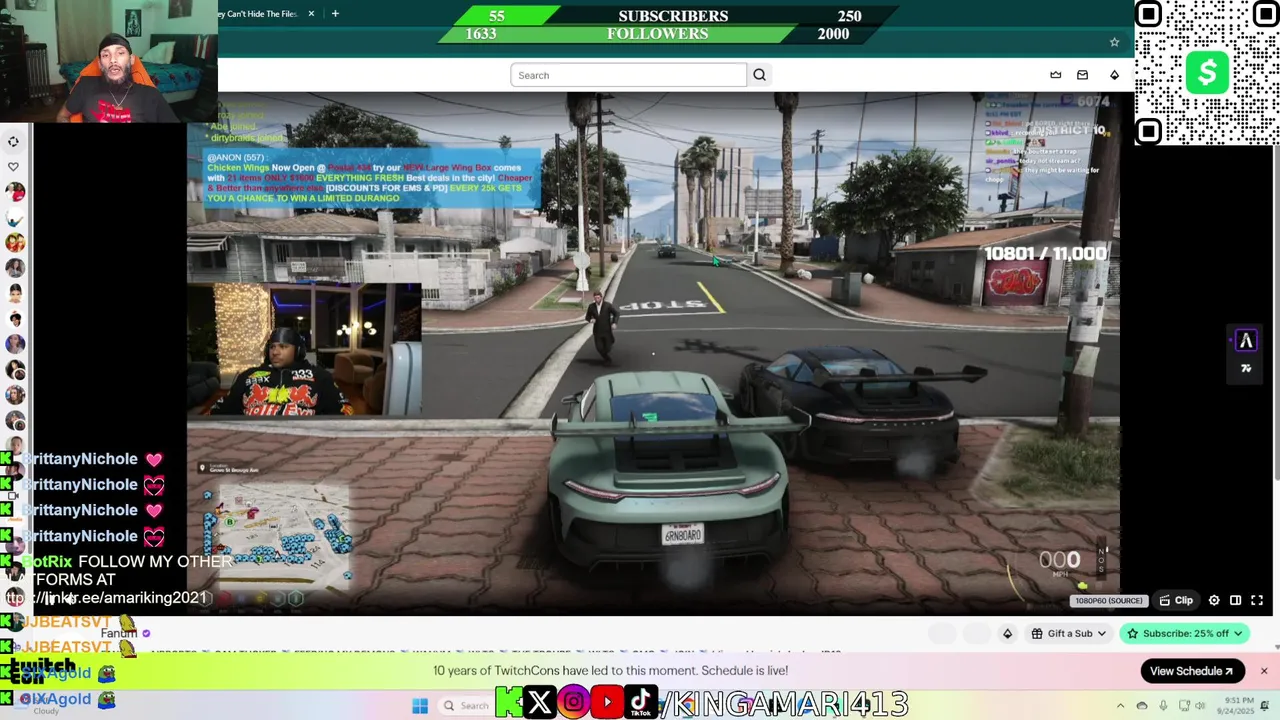Click the Instagram icon overlay
This screenshot has height=720, width=1280.
pyautogui.click(x=573, y=703)
